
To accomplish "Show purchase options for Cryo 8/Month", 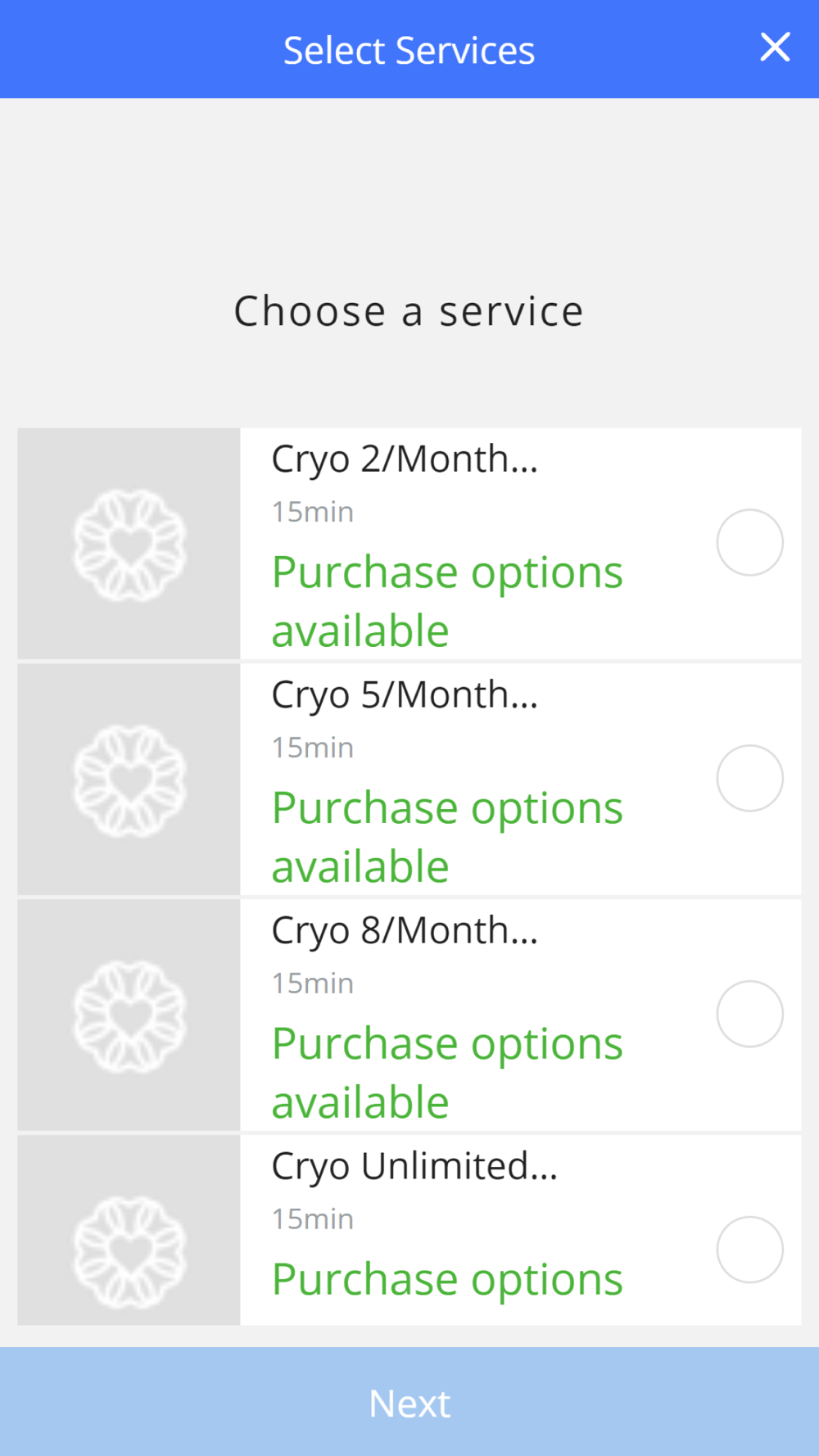I will (x=447, y=1073).
